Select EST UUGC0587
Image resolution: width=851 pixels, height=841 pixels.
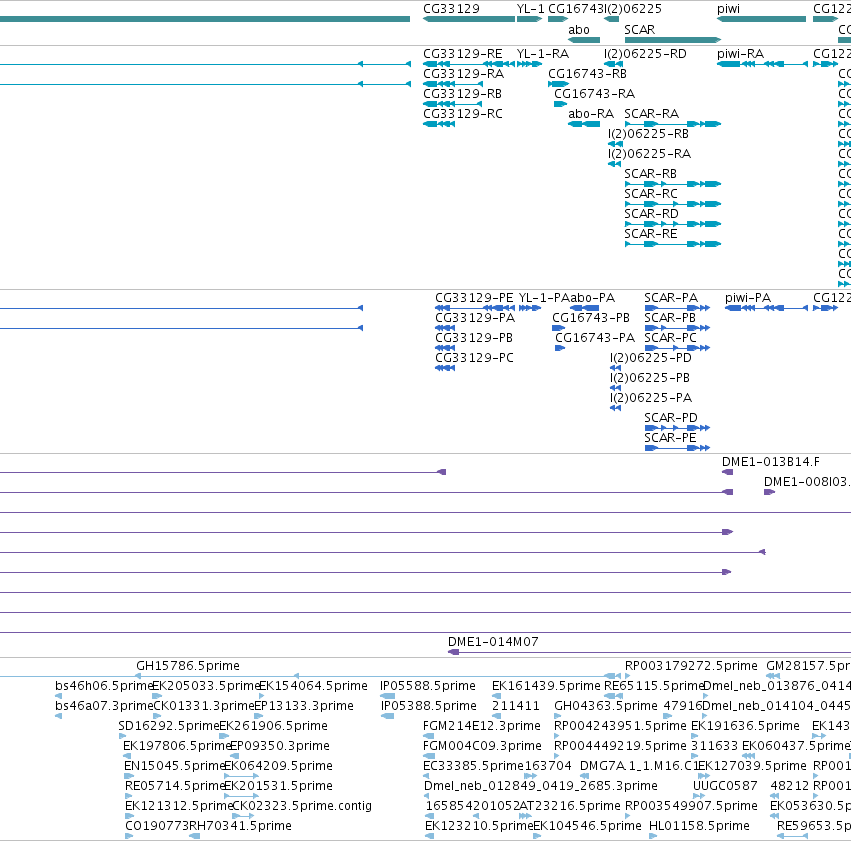698,796
